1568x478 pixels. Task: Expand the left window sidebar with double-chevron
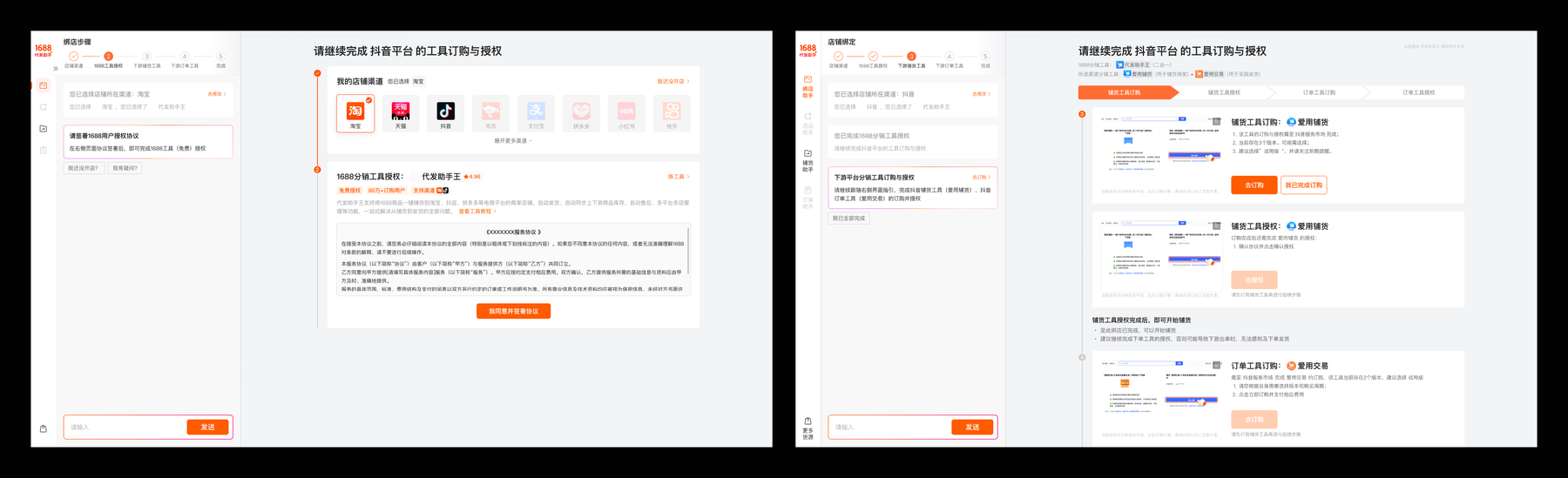click(55, 69)
